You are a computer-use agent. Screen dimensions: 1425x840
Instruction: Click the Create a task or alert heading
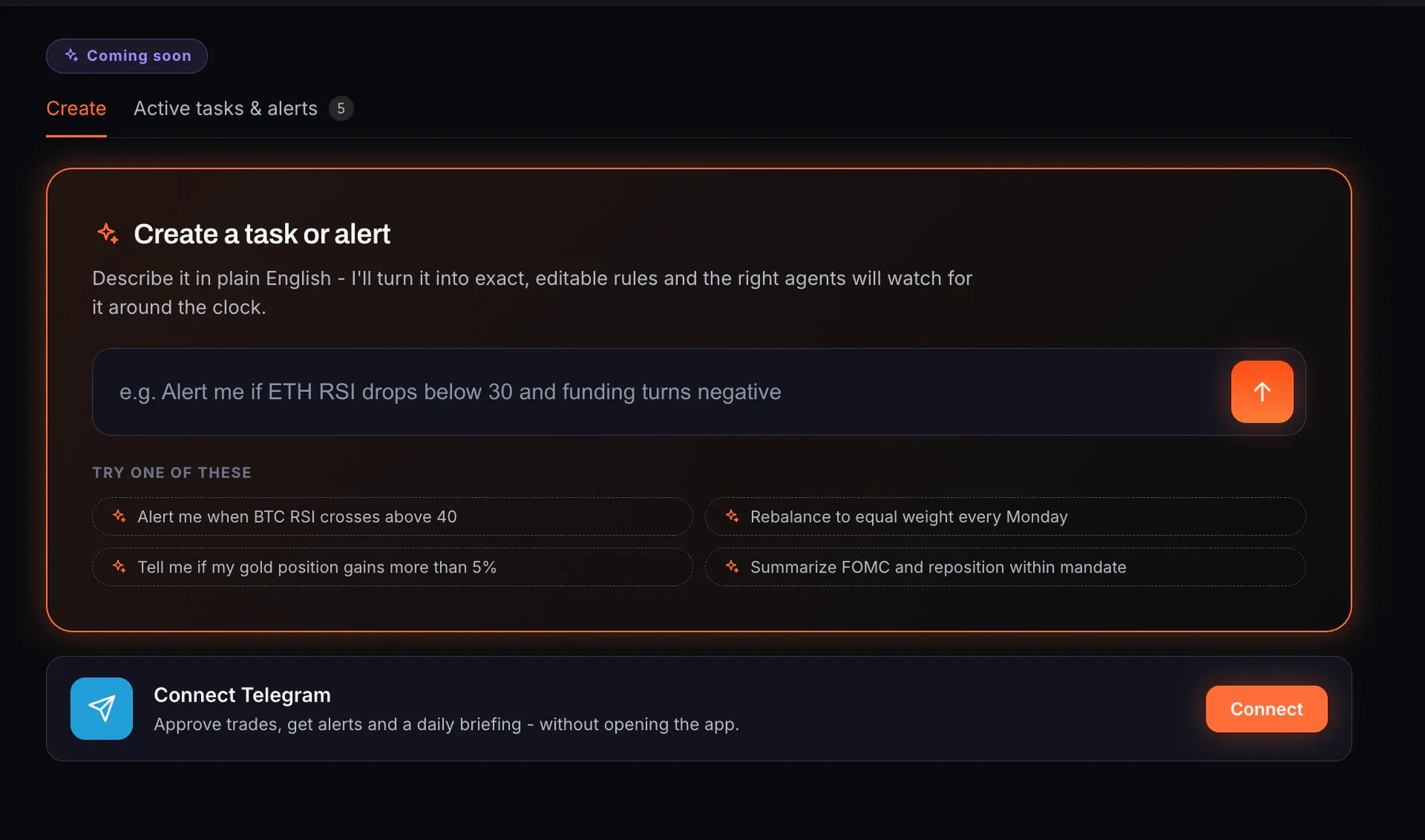pyautogui.click(x=262, y=234)
